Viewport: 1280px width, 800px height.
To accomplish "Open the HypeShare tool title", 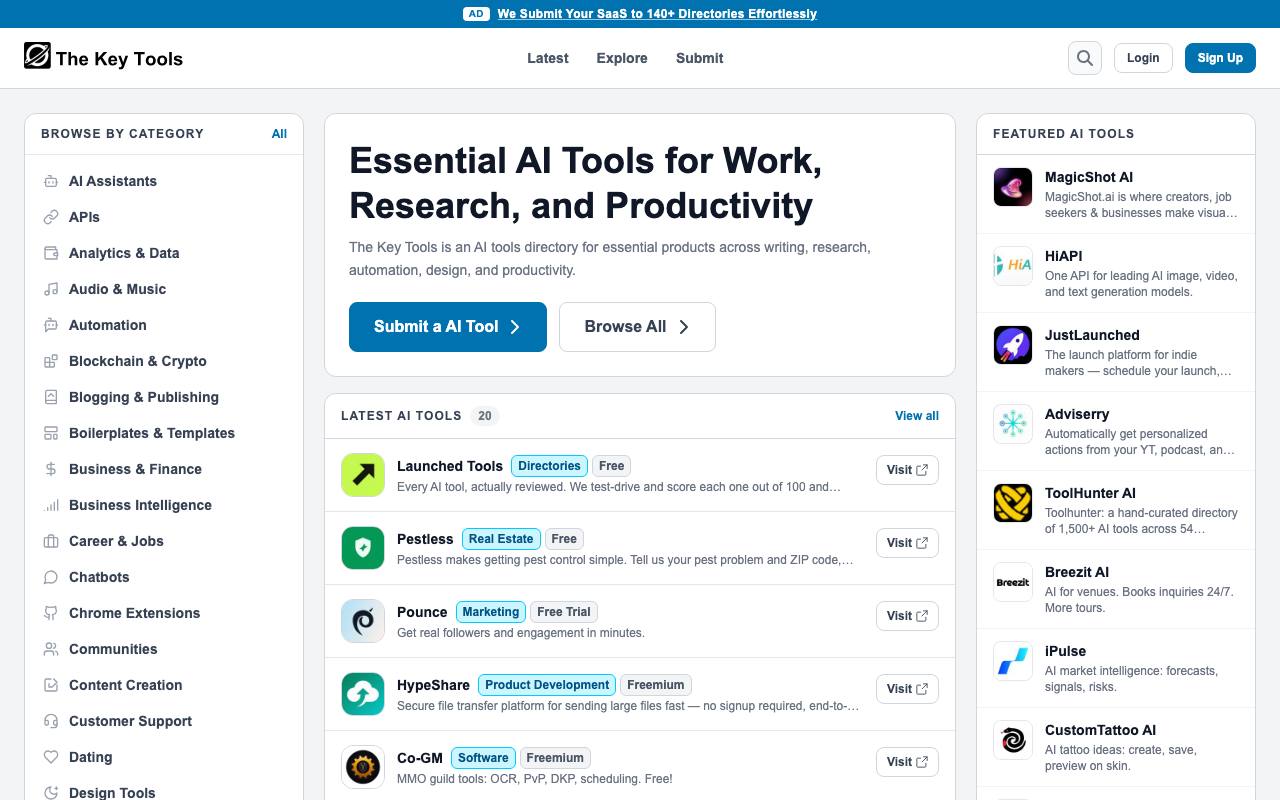I will tap(433, 685).
